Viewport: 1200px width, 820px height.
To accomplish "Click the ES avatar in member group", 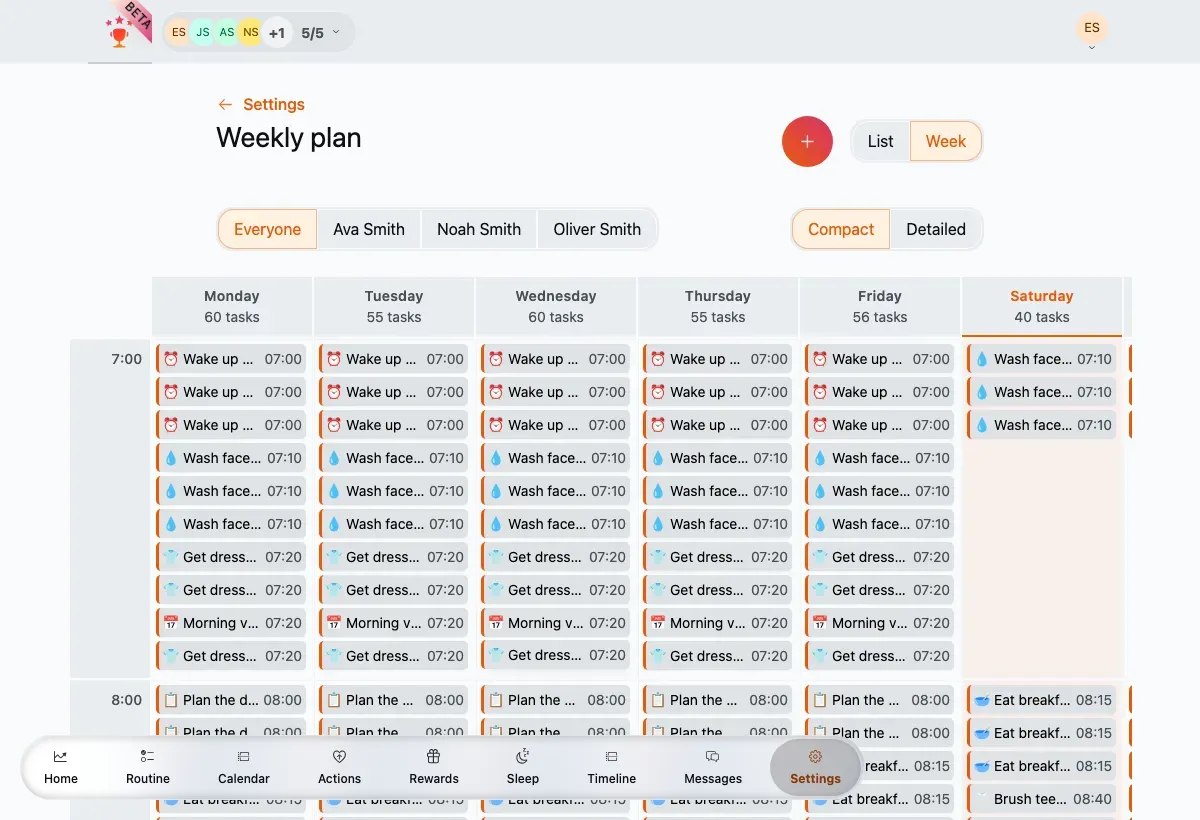I will pyautogui.click(x=179, y=32).
